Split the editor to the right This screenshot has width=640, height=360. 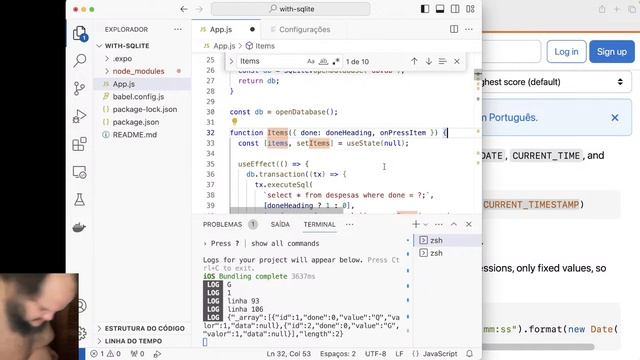point(454,29)
